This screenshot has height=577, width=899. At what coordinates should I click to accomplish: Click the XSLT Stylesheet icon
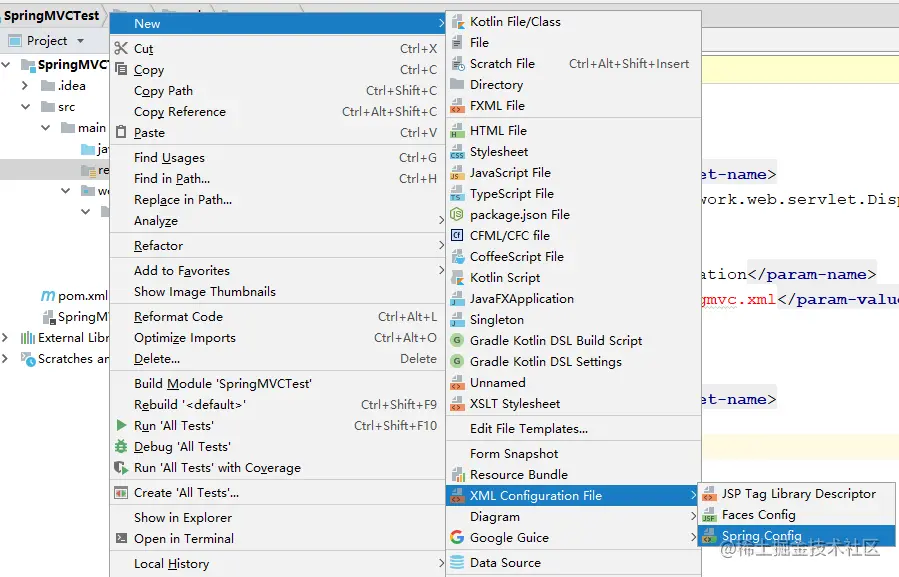pyautogui.click(x=457, y=404)
